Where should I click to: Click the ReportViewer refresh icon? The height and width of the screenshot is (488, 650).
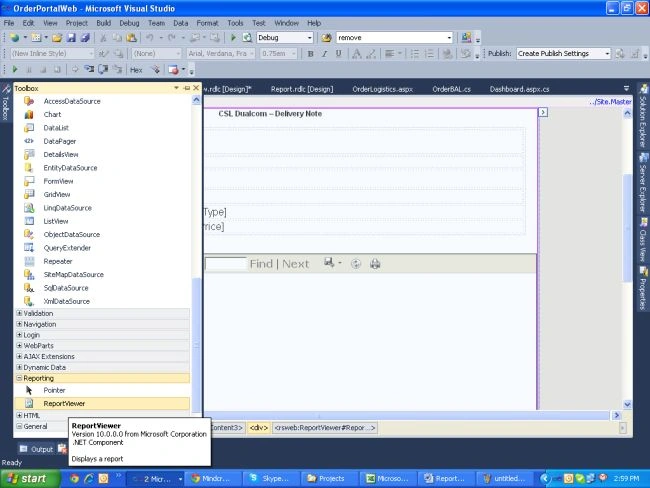tap(356, 264)
